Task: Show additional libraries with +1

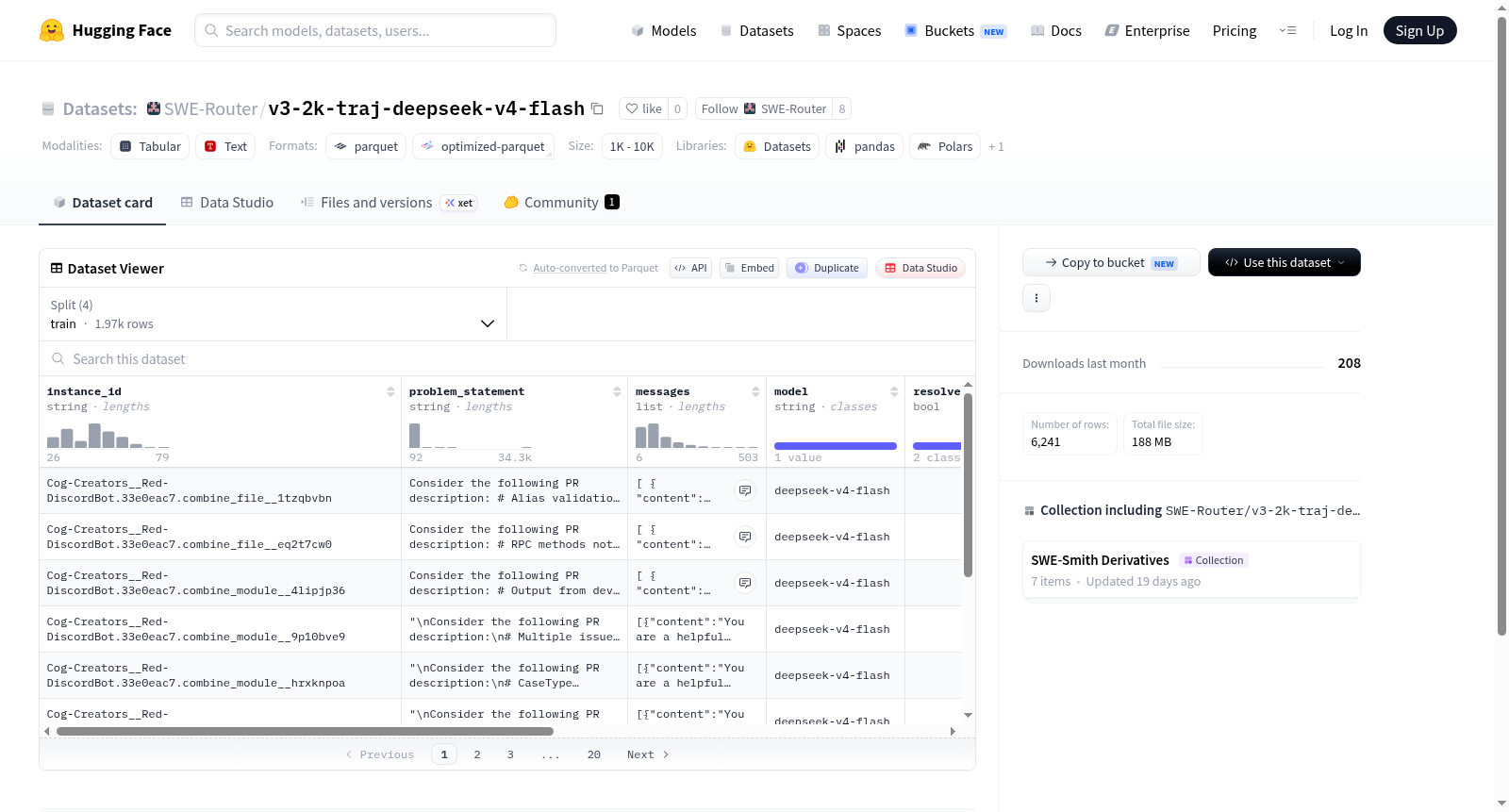Action: pos(996,146)
